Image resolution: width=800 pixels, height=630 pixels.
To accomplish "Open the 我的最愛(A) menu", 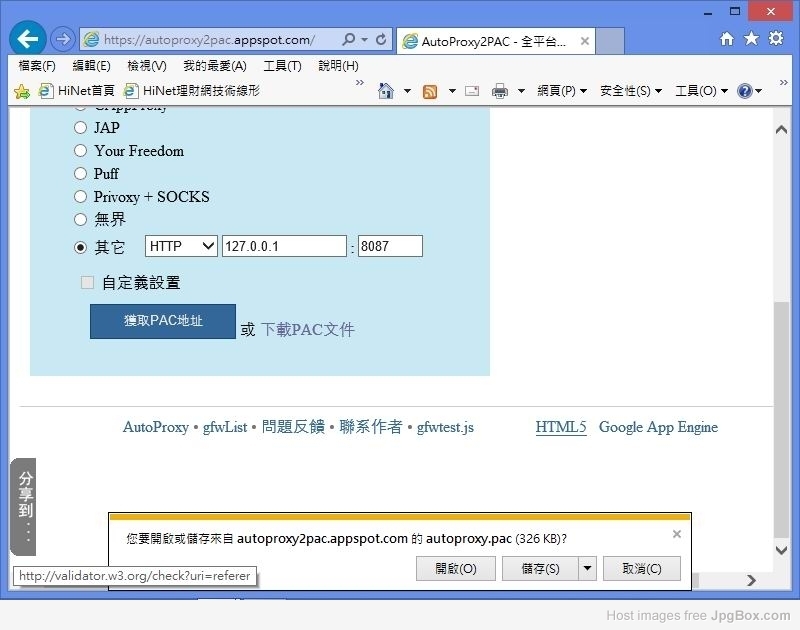I will (214, 66).
